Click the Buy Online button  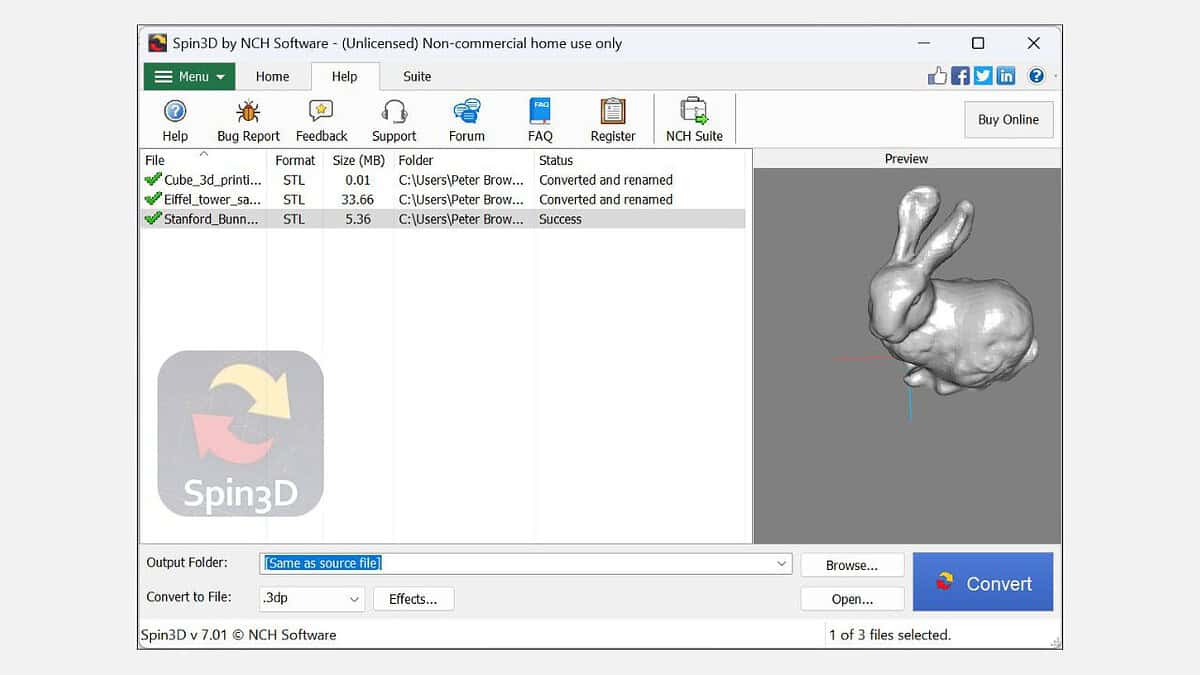point(1008,120)
